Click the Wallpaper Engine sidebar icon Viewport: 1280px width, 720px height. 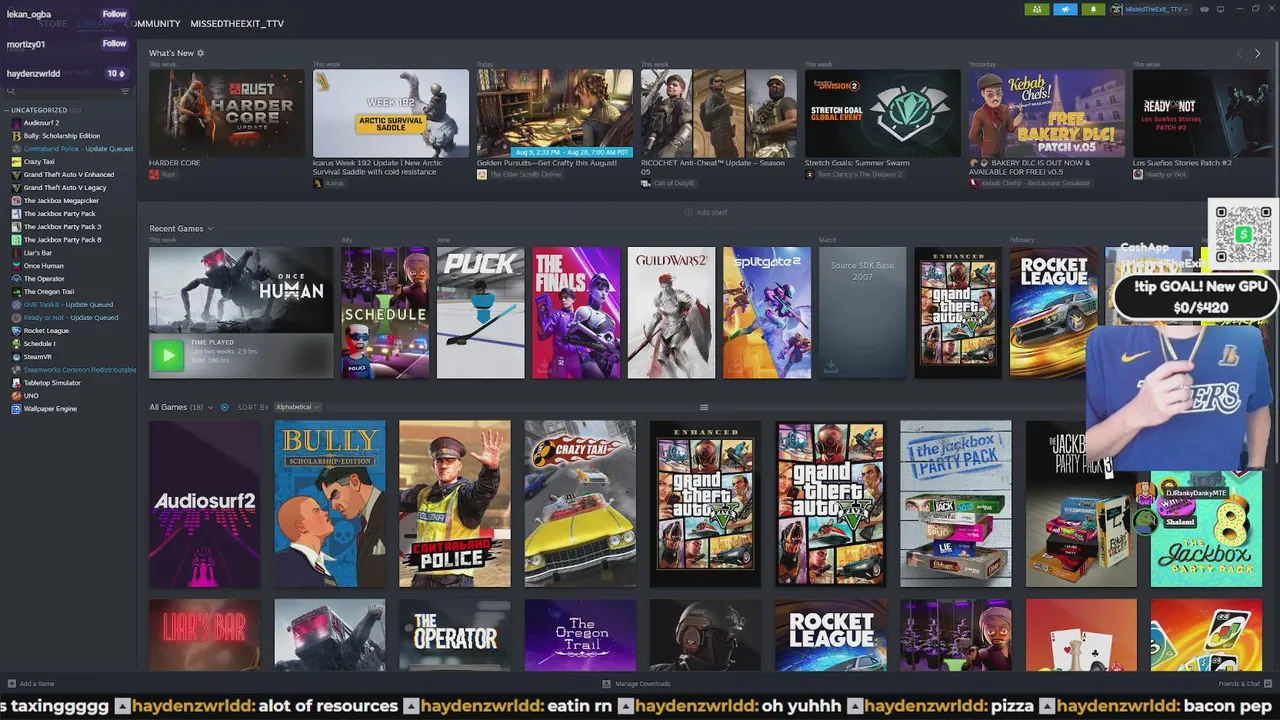[16, 409]
